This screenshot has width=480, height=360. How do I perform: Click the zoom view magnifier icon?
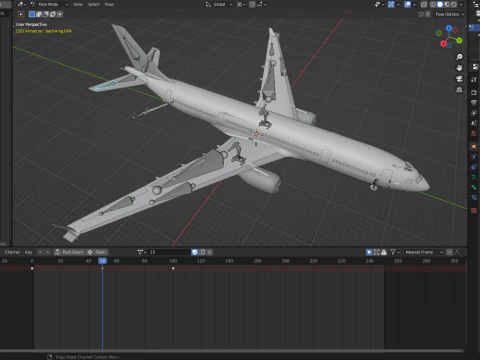pos(459,57)
